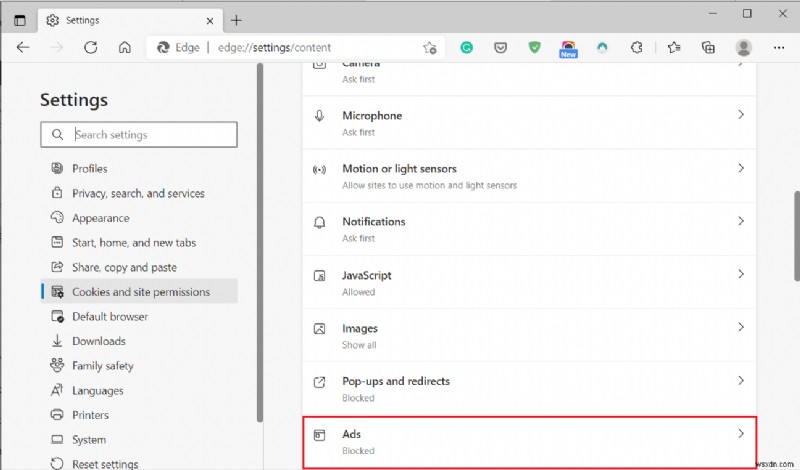Expand the Notifications permission chevron
Screen dimensions: 800x470
tap(741, 221)
